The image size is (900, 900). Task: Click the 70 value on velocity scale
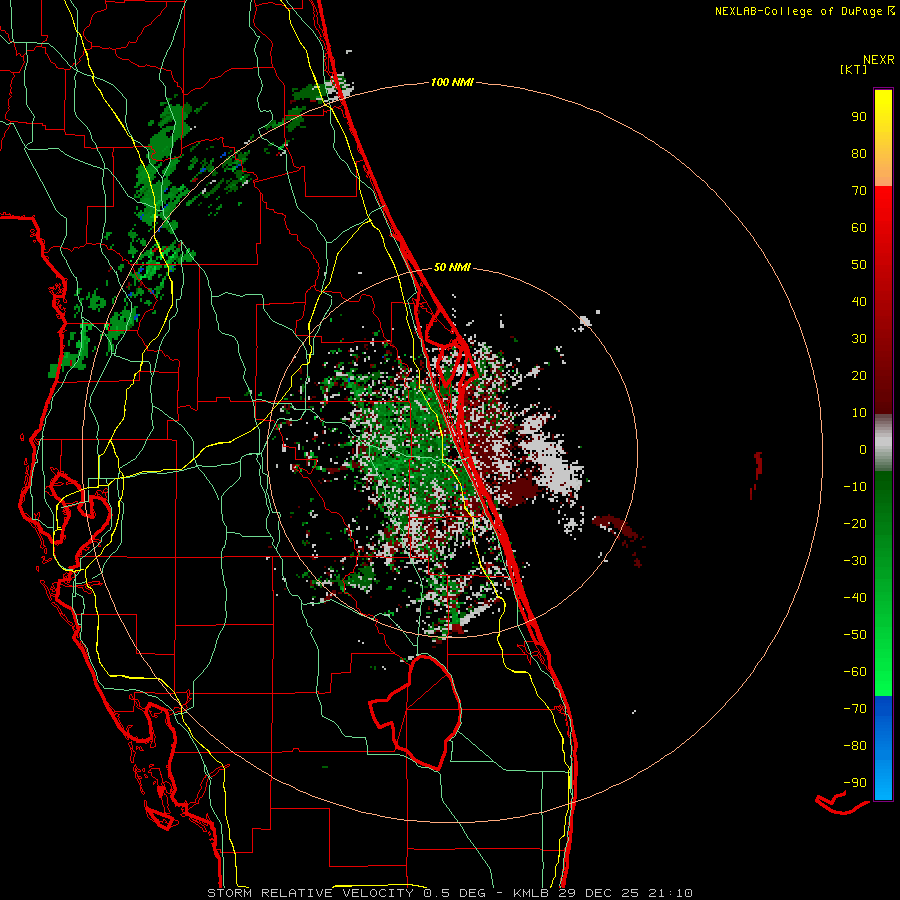(x=859, y=191)
